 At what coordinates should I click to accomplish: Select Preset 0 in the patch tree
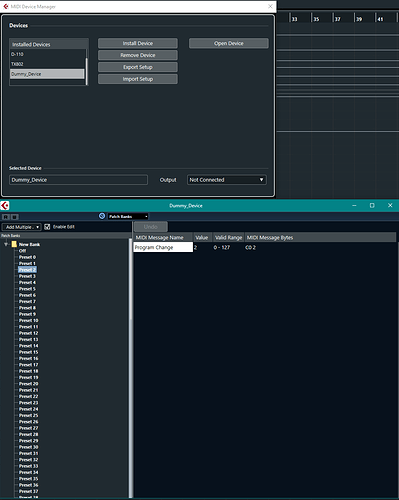click(27, 257)
